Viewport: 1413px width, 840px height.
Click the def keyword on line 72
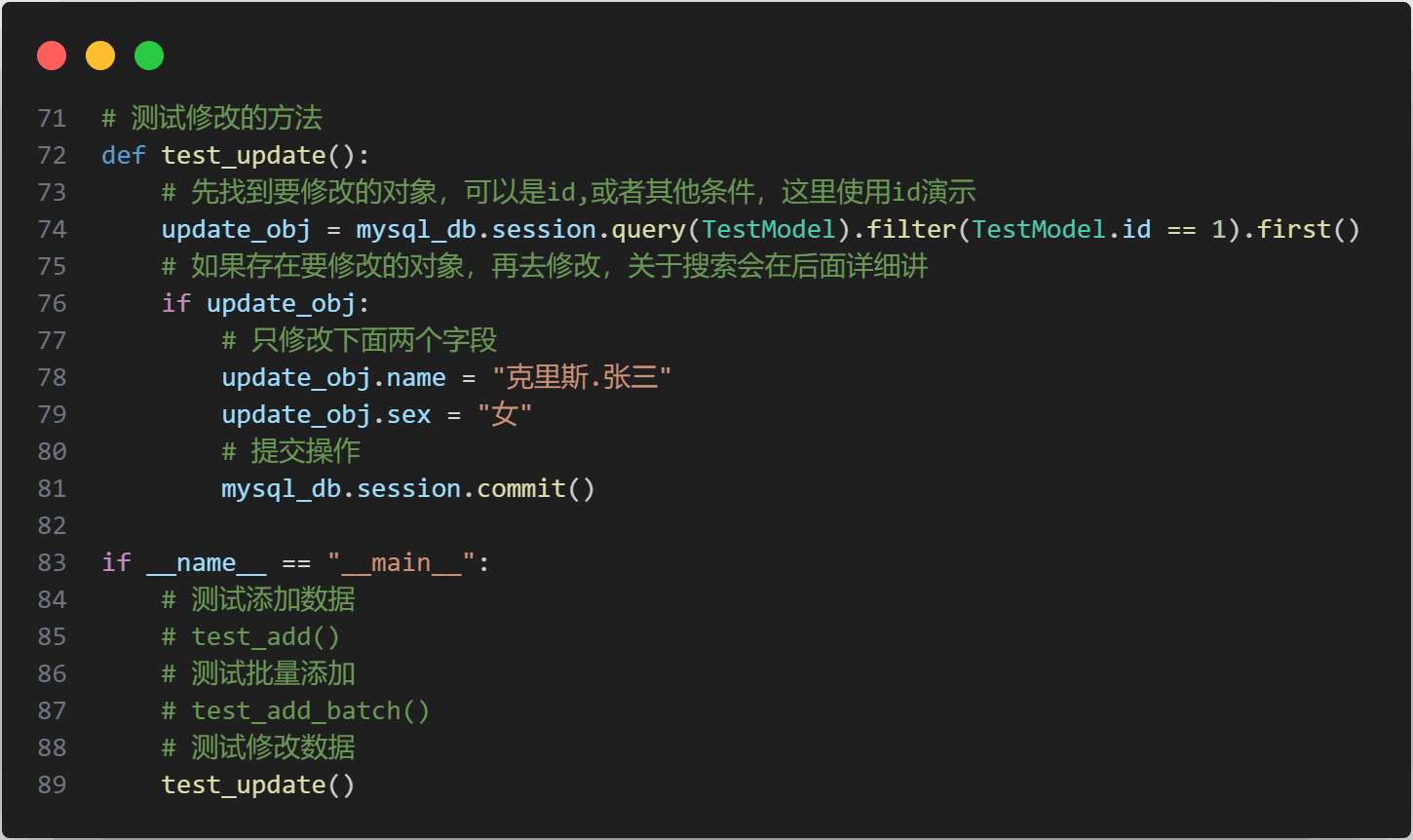pos(124,156)
